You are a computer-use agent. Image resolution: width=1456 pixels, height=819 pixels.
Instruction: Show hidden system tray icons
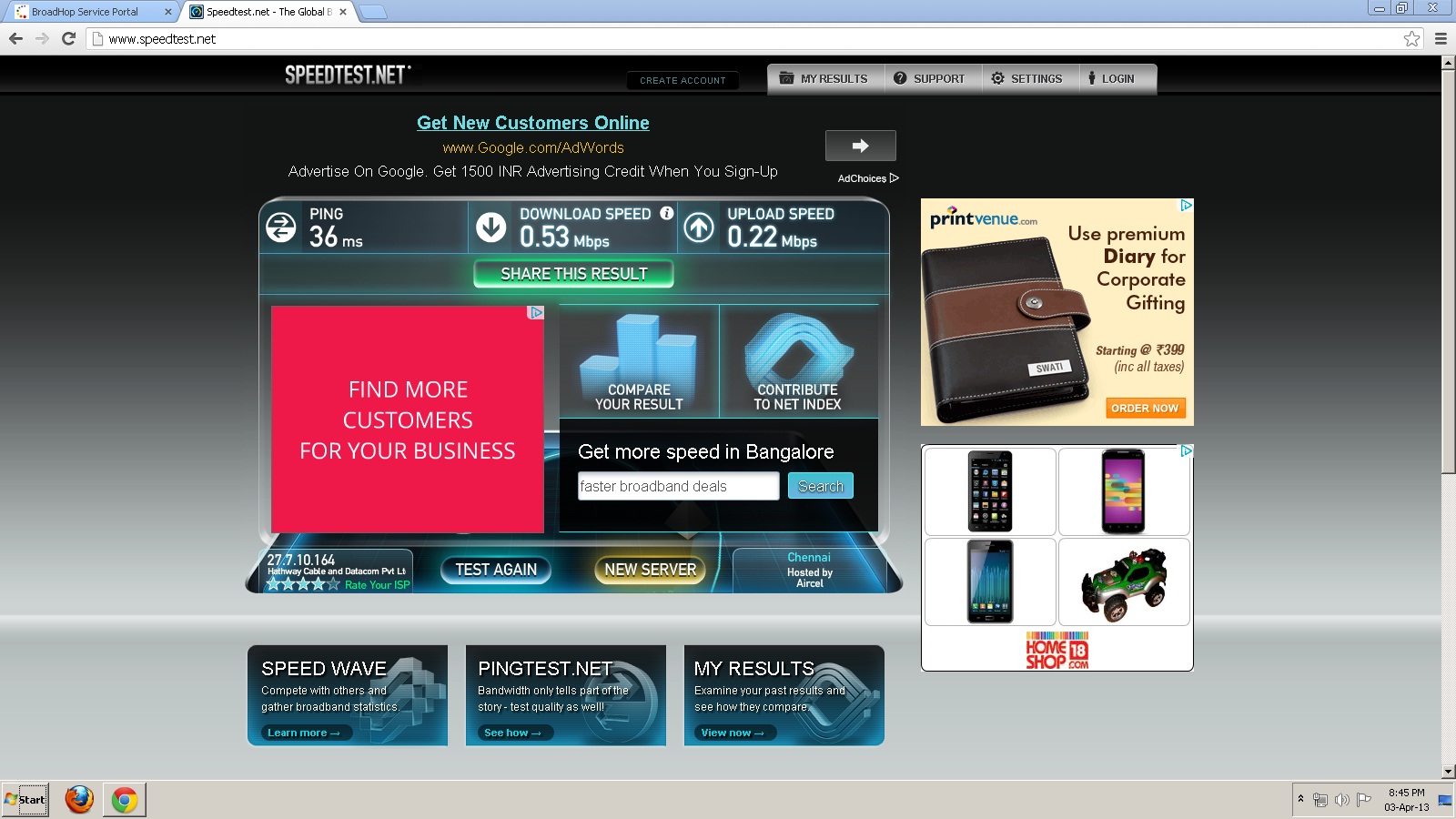1300,799
